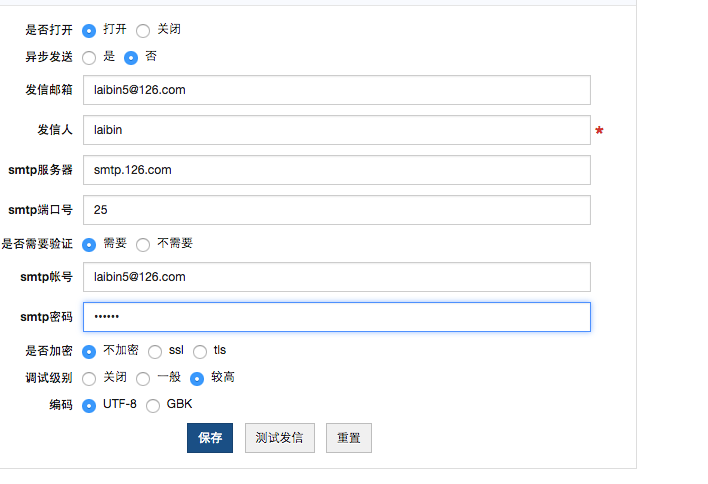Choose 是 for 异步发送
The image size is (708, 484).
pyautogui.click(x=90, y=58)
